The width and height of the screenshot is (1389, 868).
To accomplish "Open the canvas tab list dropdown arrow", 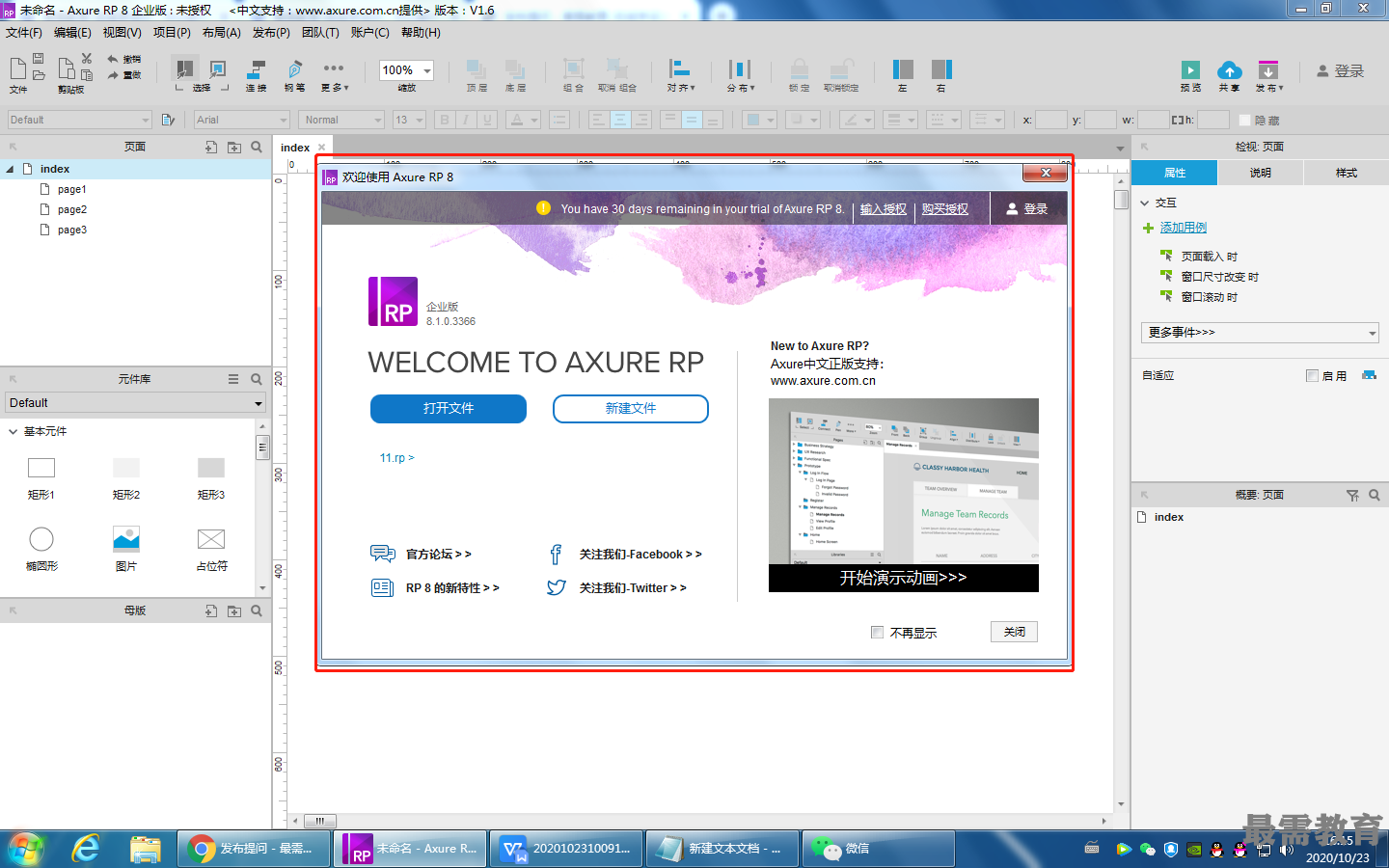I will click(x=1120, y=149).
